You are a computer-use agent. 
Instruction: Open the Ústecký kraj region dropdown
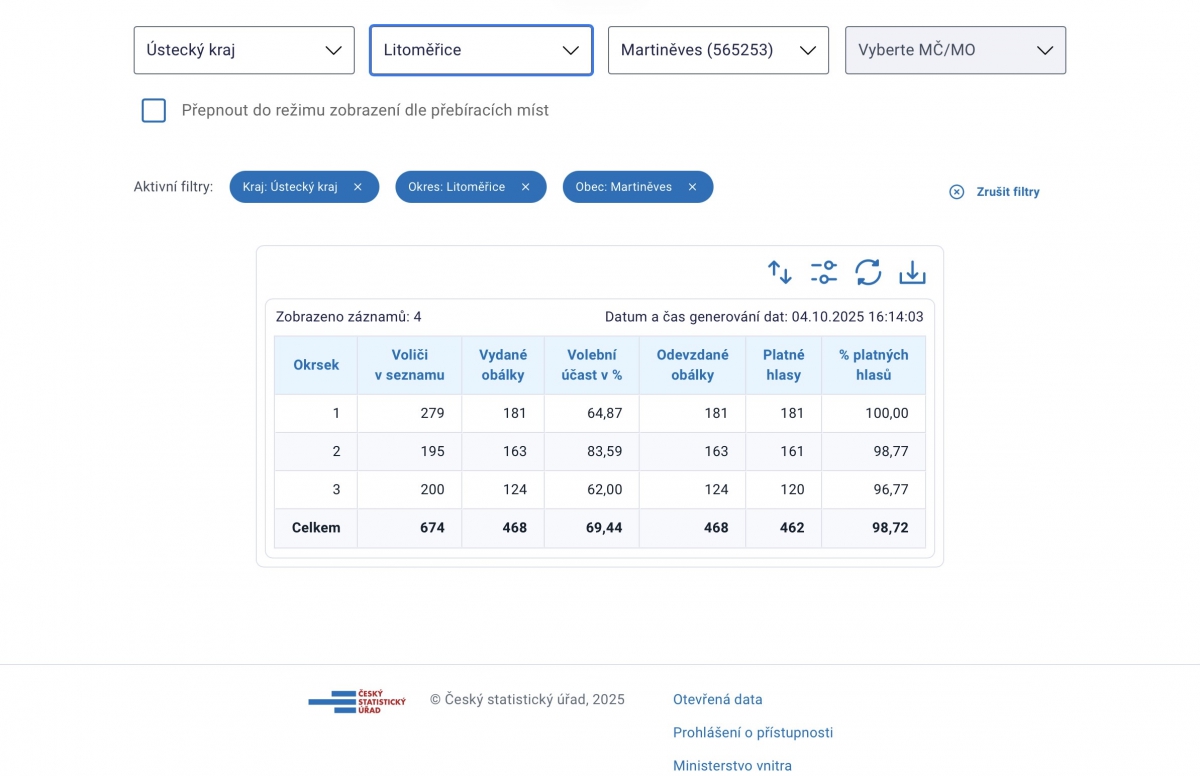tap(244, 50)
